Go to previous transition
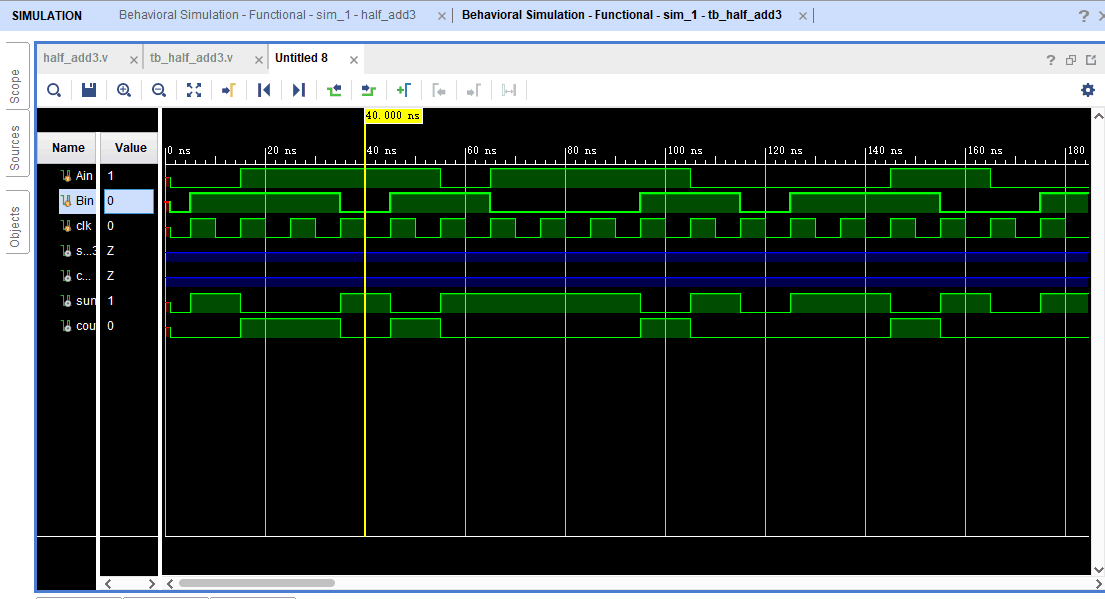This screenshot has height=599, width=1105. click(x=334, y=90)
